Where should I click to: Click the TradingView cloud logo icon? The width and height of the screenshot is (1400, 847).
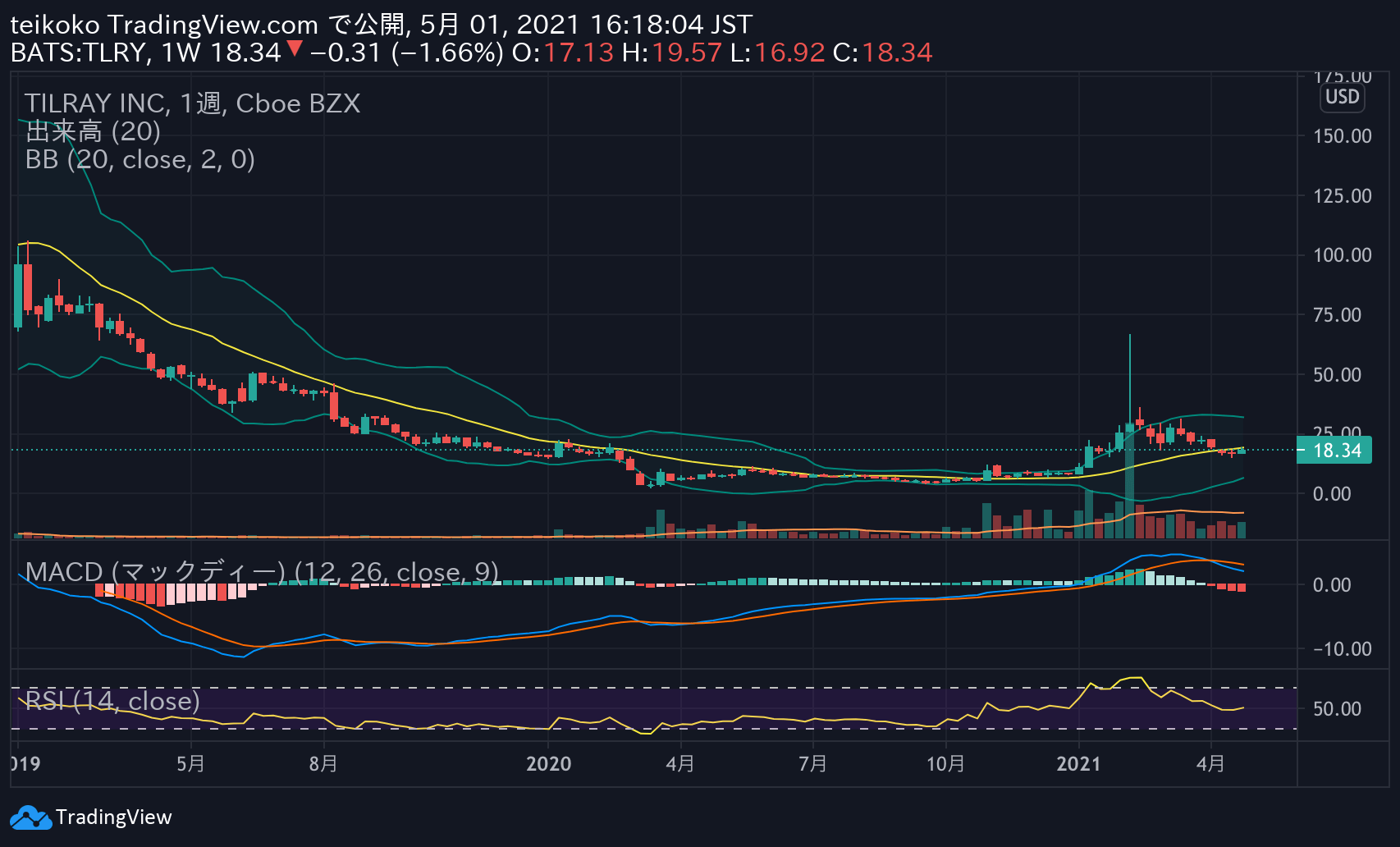pyautogui.click(x=30, y=817)
